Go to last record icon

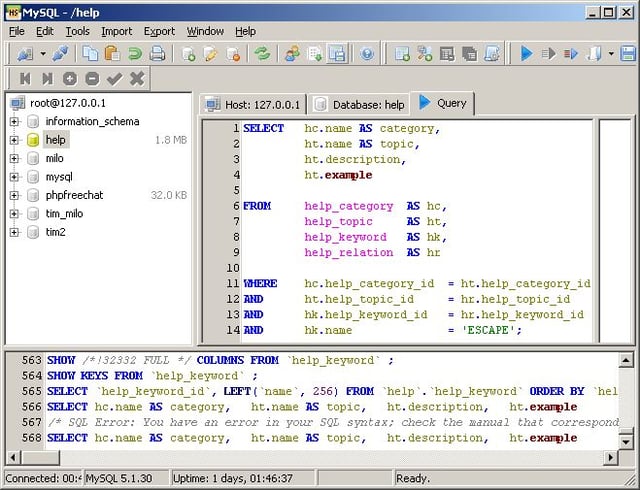pos(47,78)
